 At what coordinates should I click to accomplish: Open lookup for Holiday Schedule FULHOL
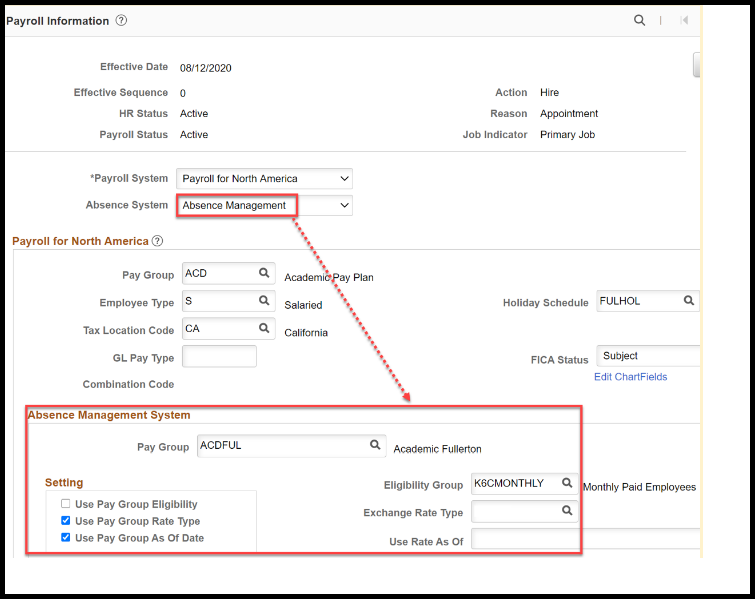pyautogui.click(x=689, y=300)
